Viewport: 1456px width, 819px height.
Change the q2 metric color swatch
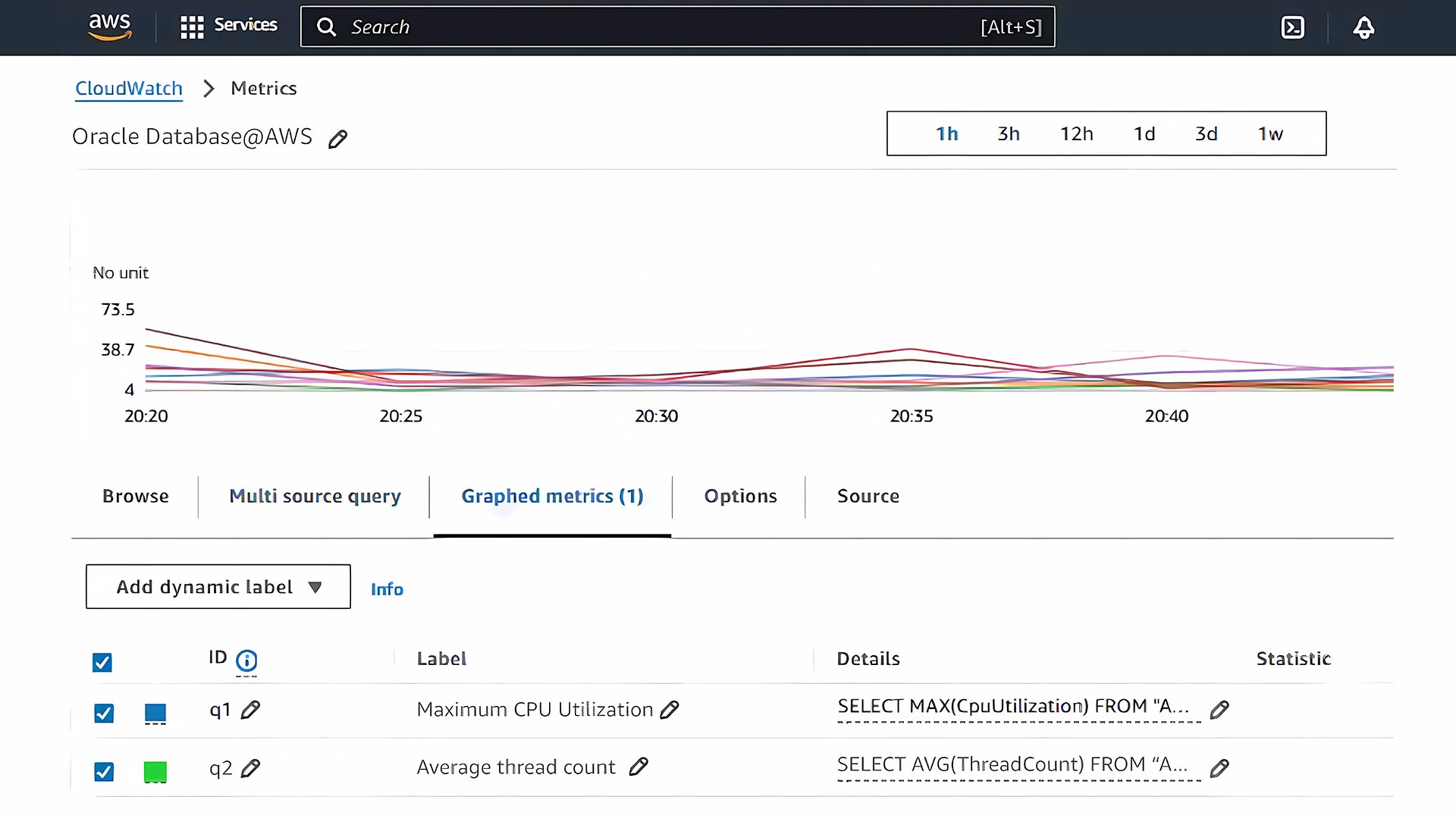(x=155, y=771)
